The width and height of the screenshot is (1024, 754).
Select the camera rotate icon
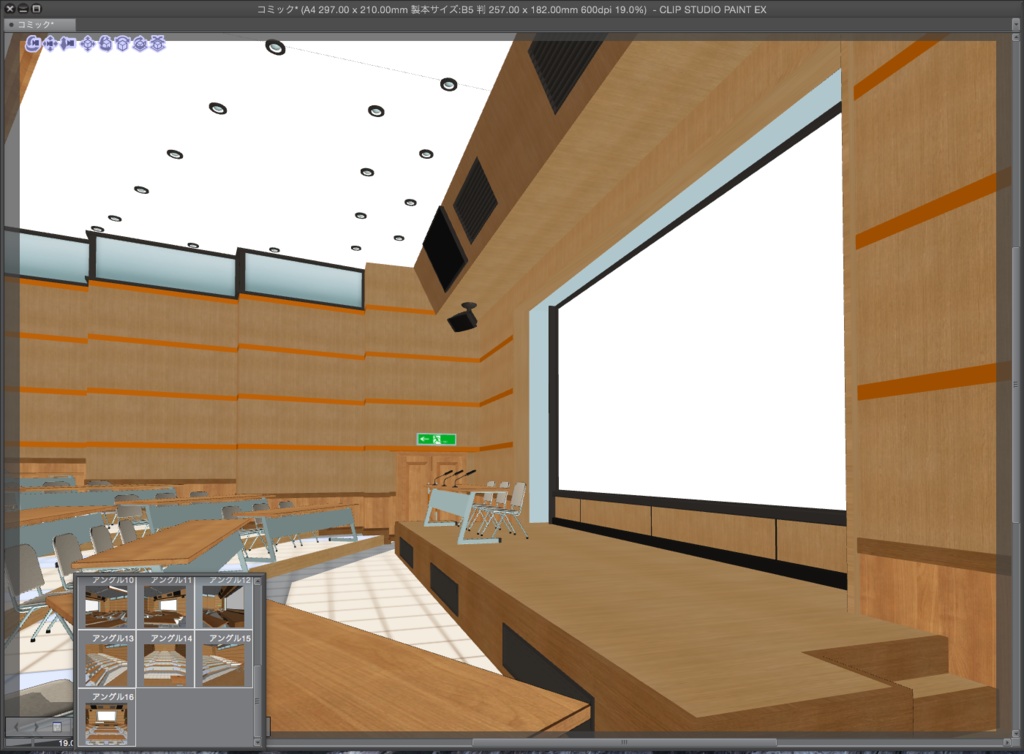(33, 44)
